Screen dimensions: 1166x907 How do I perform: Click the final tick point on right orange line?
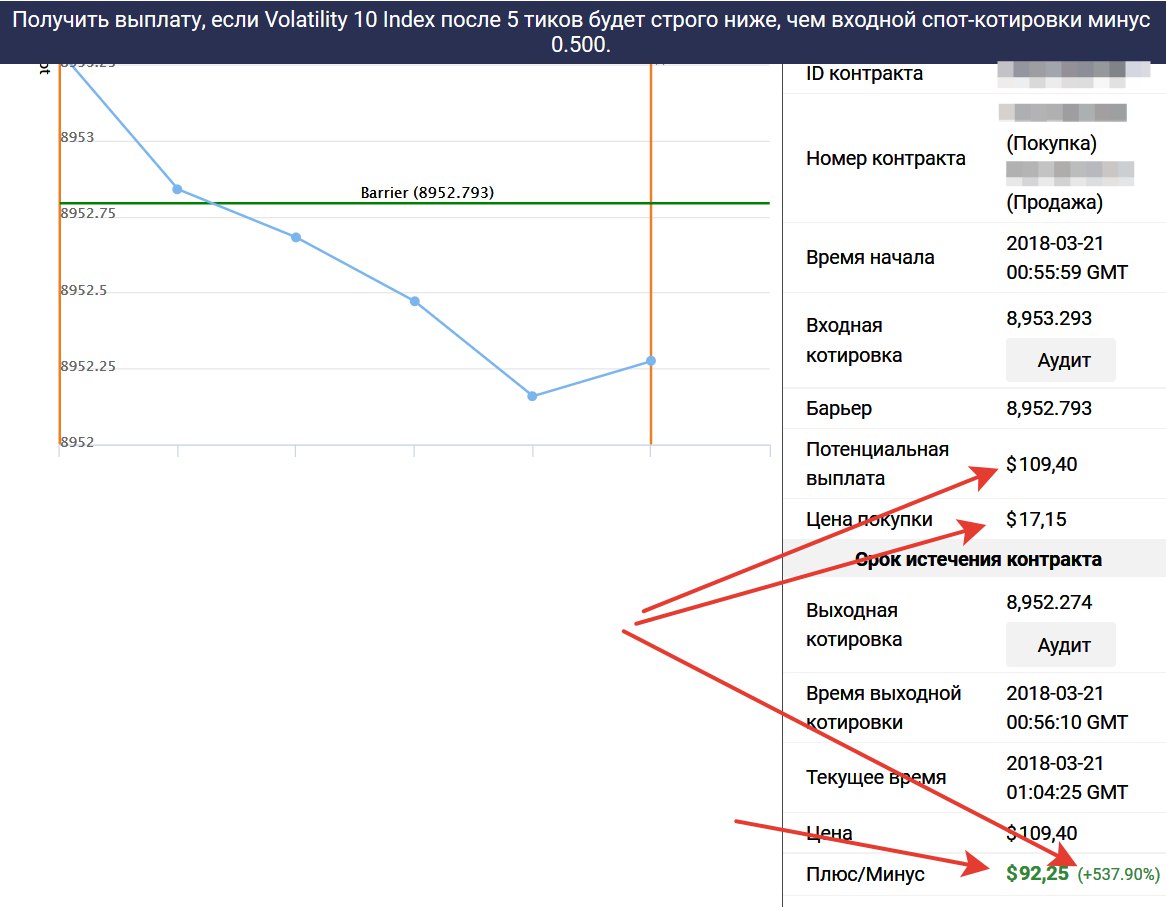click(x=651, y=361)
